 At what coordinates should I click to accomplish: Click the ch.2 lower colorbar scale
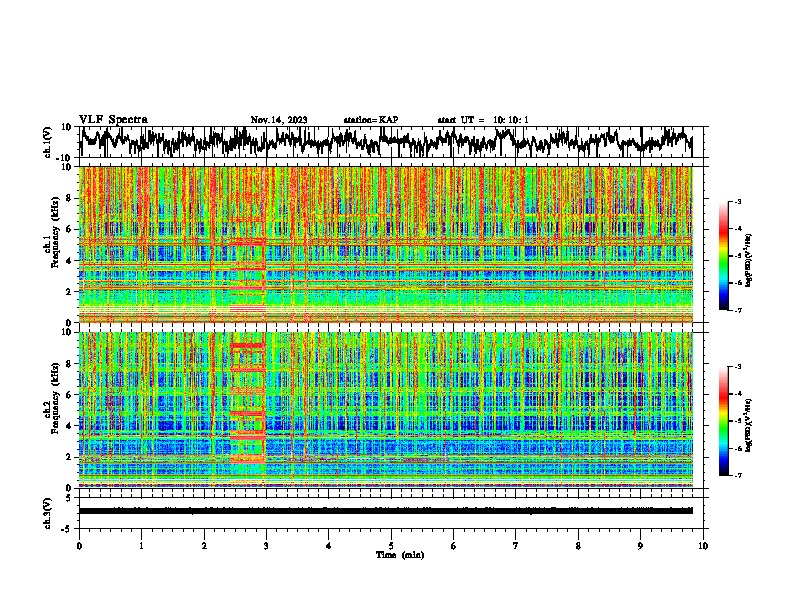point(723,421)
